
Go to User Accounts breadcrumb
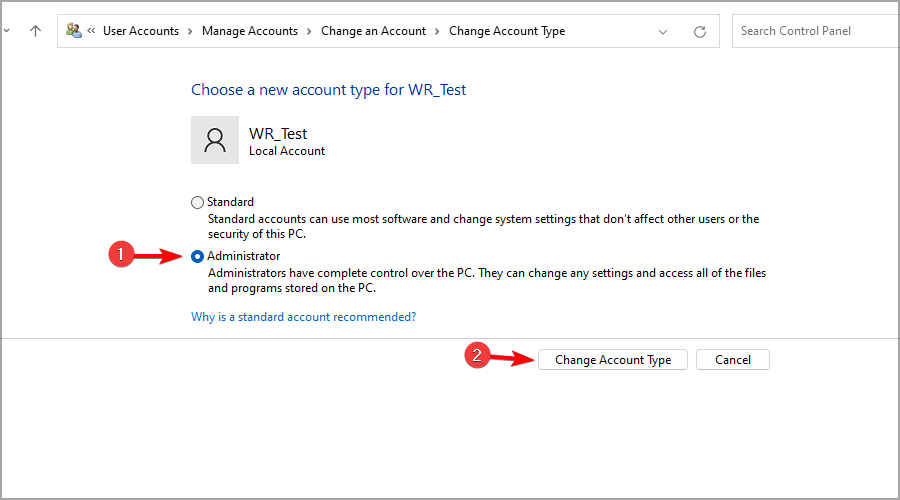(141, 31)
